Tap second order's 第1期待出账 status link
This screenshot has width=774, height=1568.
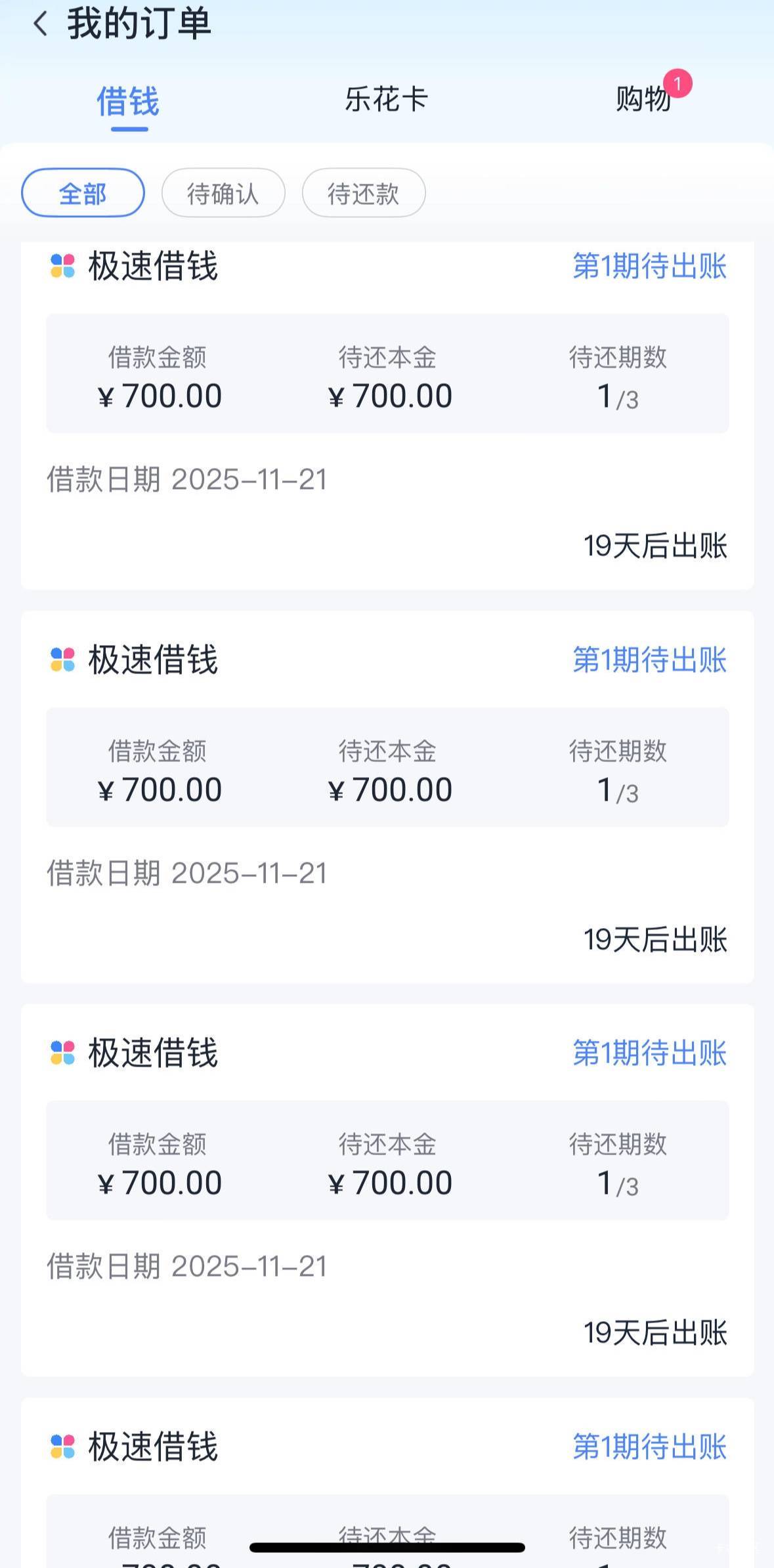pos(649,660)
